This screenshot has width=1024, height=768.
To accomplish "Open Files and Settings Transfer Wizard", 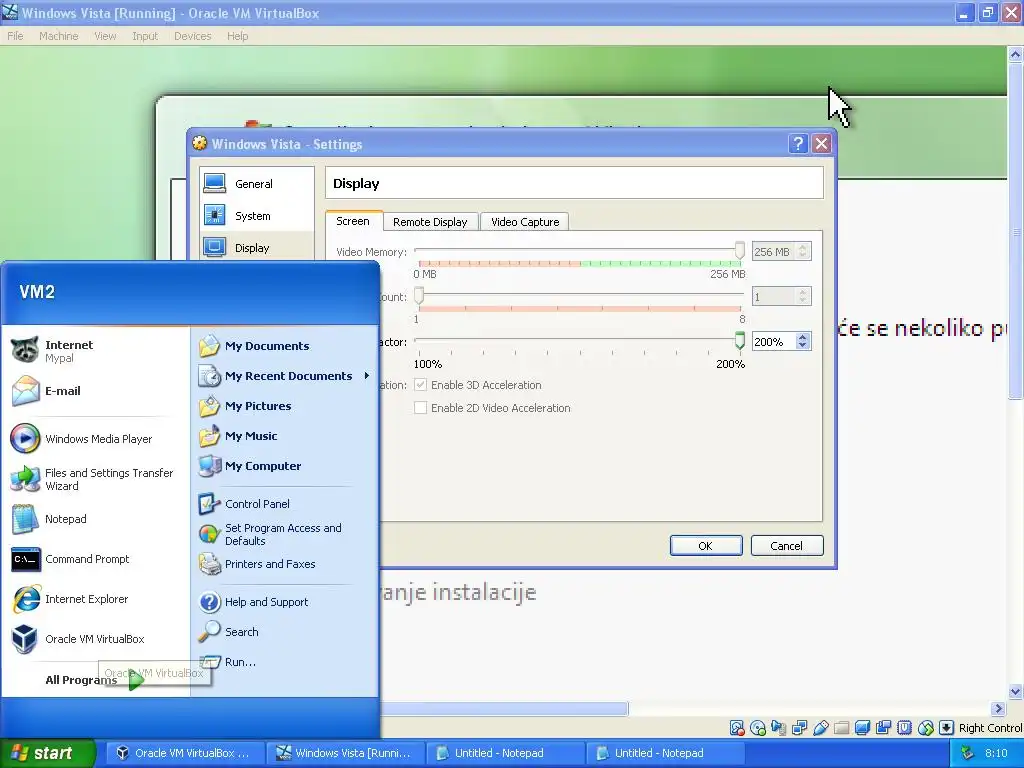I will point(95,479).
